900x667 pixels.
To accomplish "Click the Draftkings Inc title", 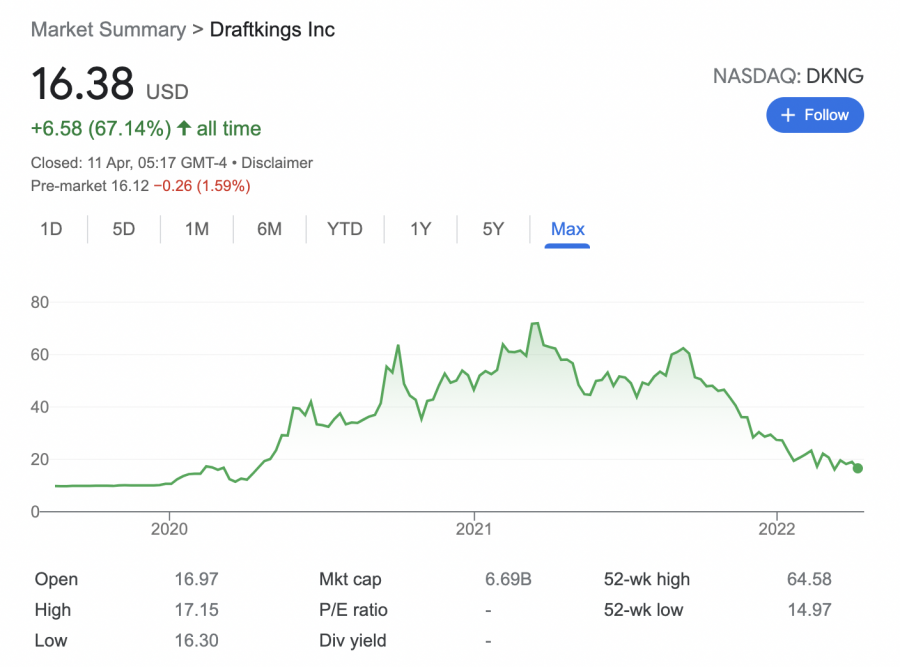I will pos(272,29).
